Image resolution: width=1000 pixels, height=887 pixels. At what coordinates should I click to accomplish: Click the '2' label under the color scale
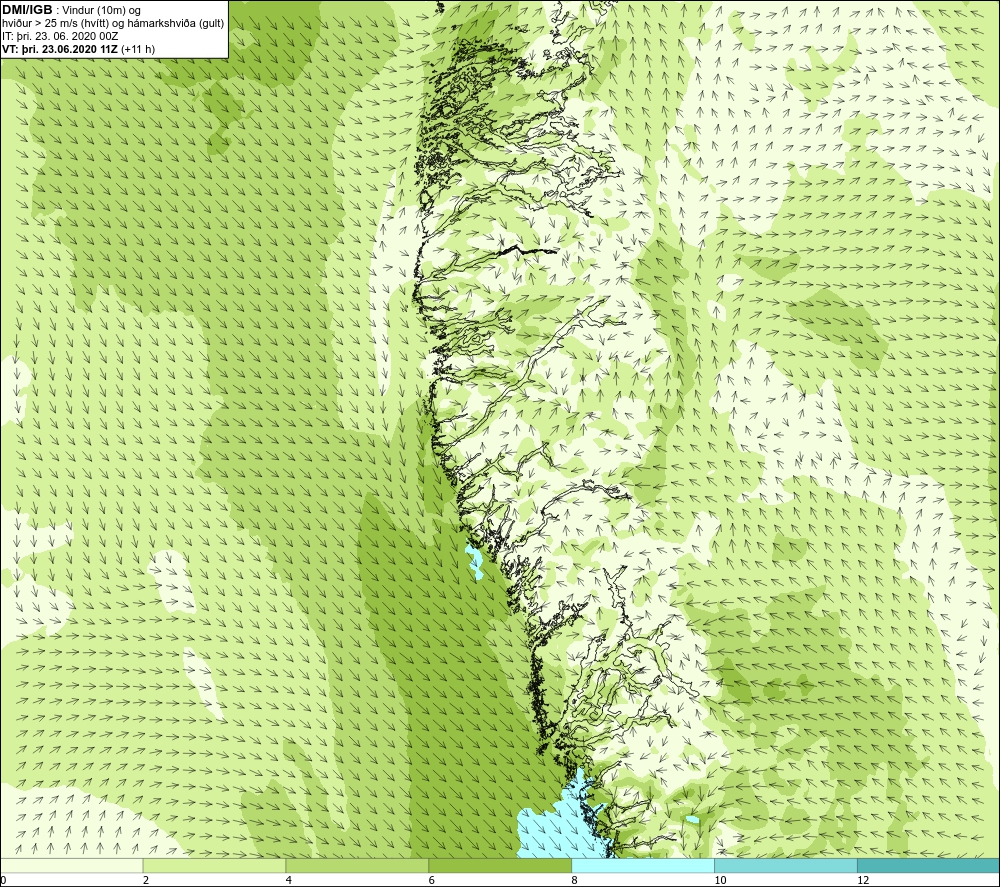point(146,880)
